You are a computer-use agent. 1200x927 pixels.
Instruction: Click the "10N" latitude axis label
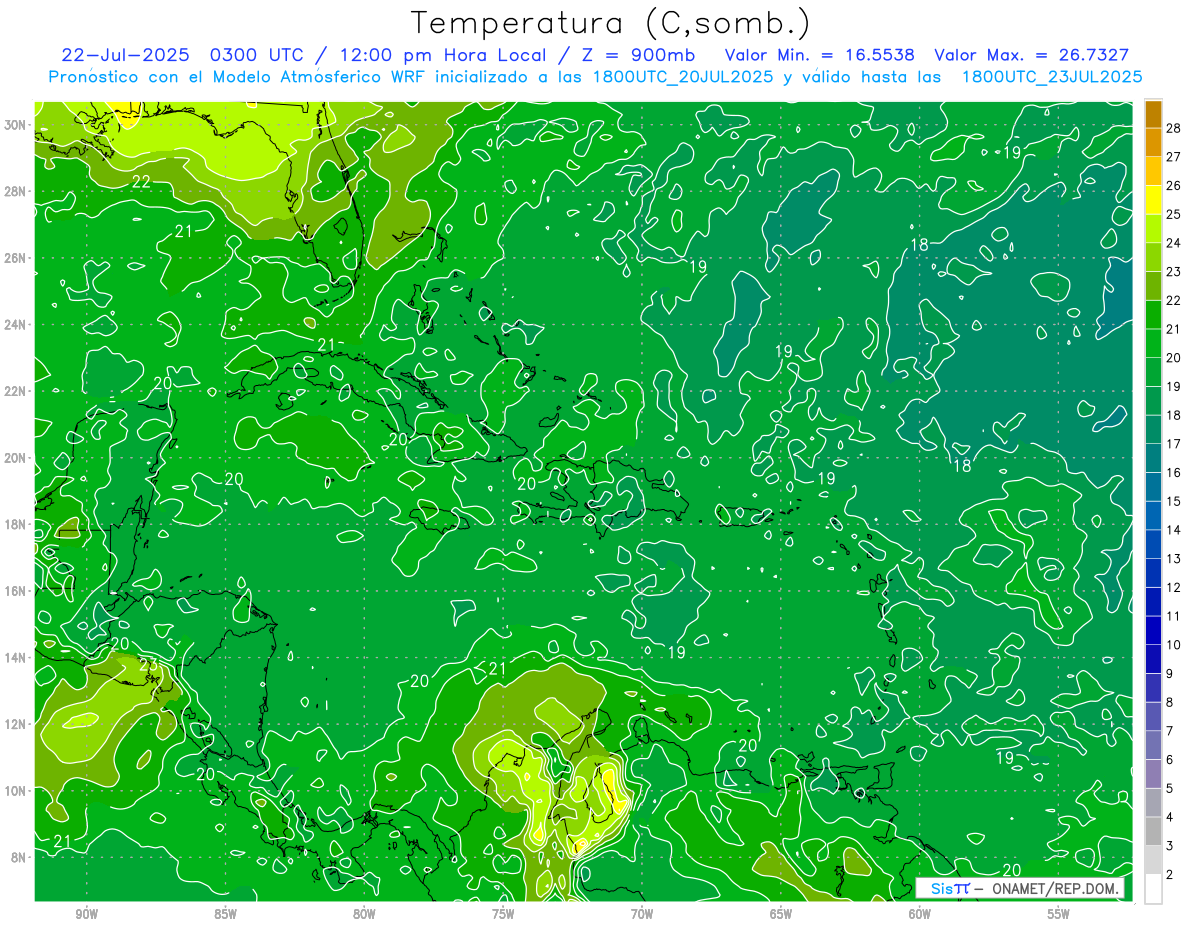coord(15,790)
